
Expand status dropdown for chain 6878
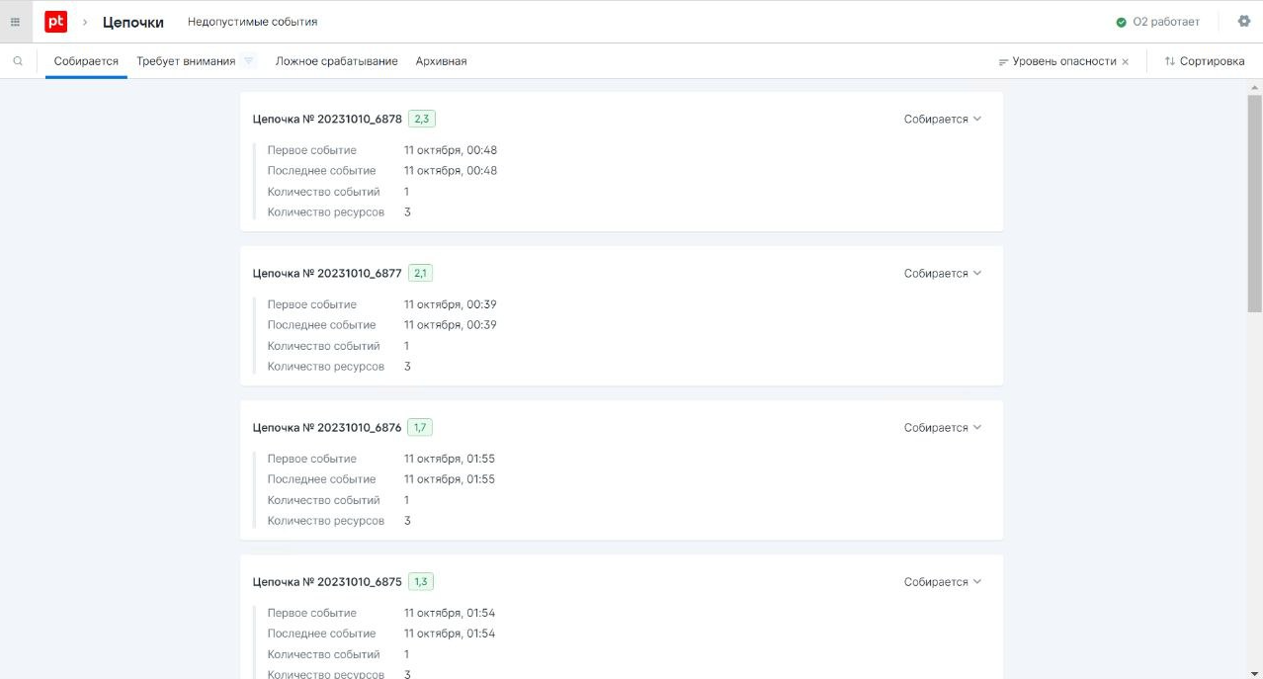pyautogui.click(x=942, y=119)
